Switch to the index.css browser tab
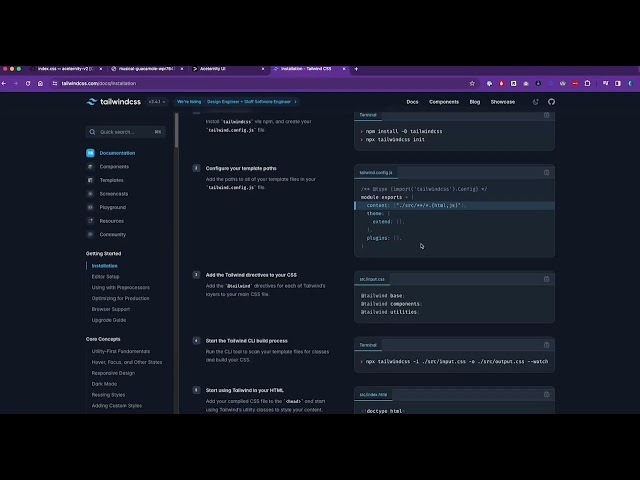Viewport: 640px width, 480px height. pyautogui.click(x=65, y=69)
